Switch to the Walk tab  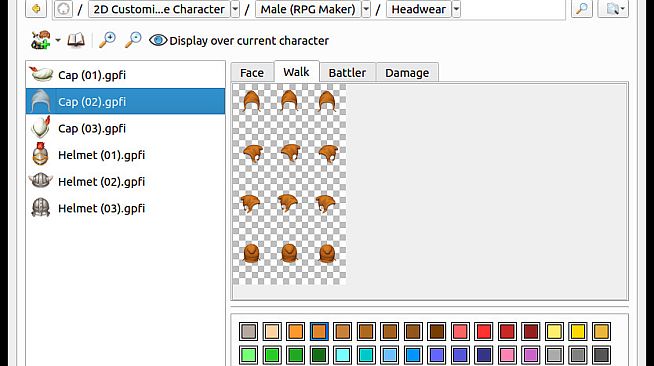pos(297,72)
